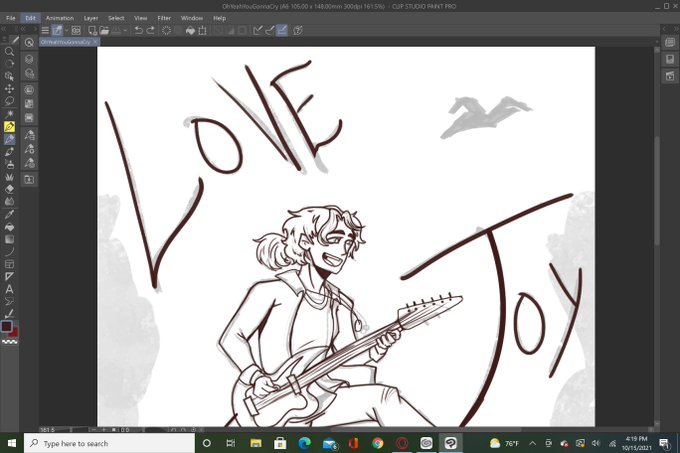
Task: Select the Brush tool
Action: click(x=9, y=152)
